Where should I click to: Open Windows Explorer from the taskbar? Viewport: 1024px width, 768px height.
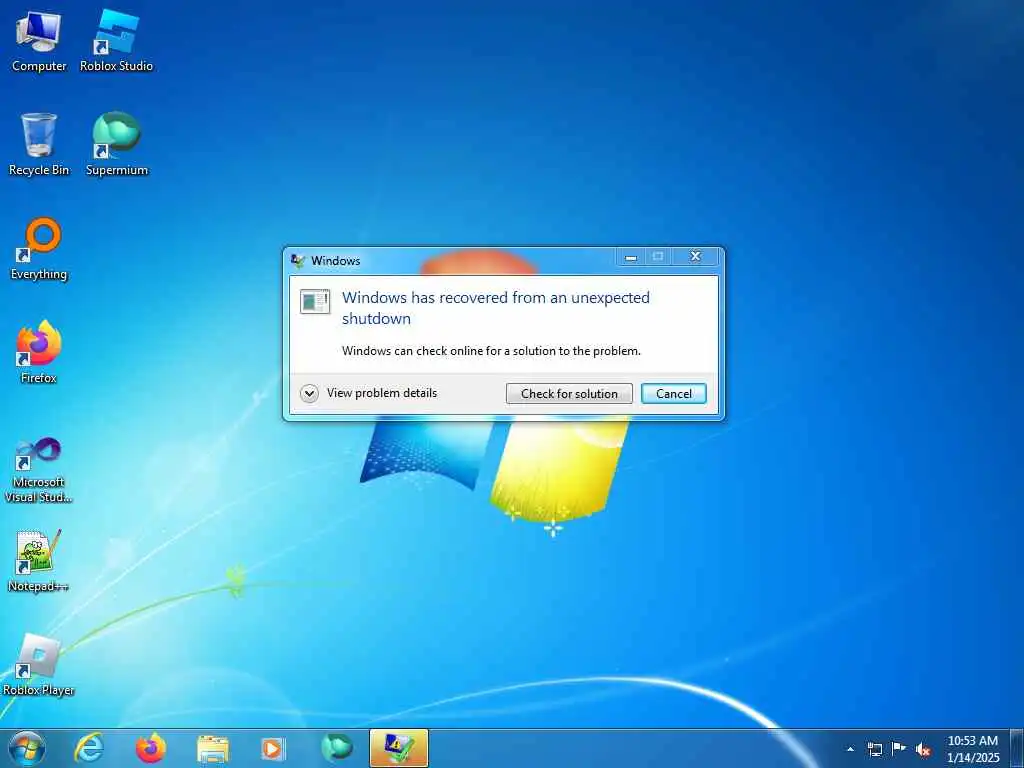tap(213, 748)
